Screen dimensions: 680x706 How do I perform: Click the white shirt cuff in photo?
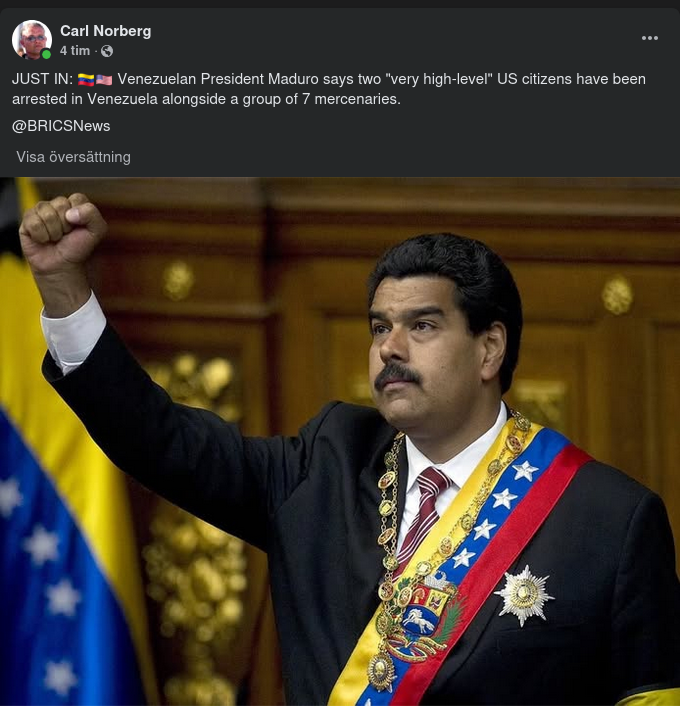[73, 333]
